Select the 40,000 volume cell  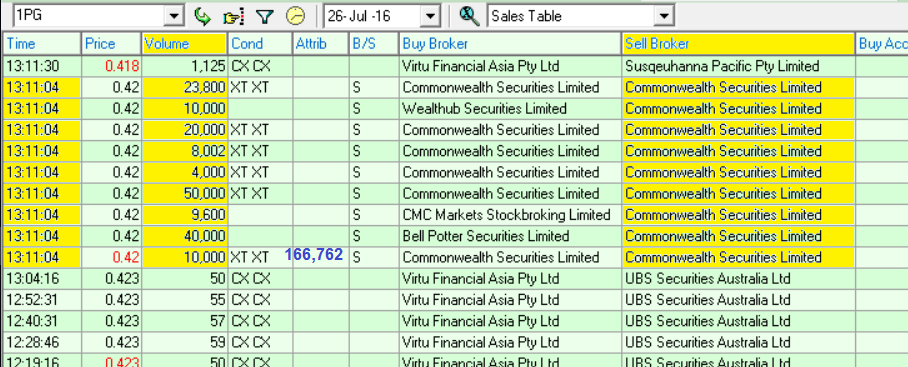[x=184, y=236]
